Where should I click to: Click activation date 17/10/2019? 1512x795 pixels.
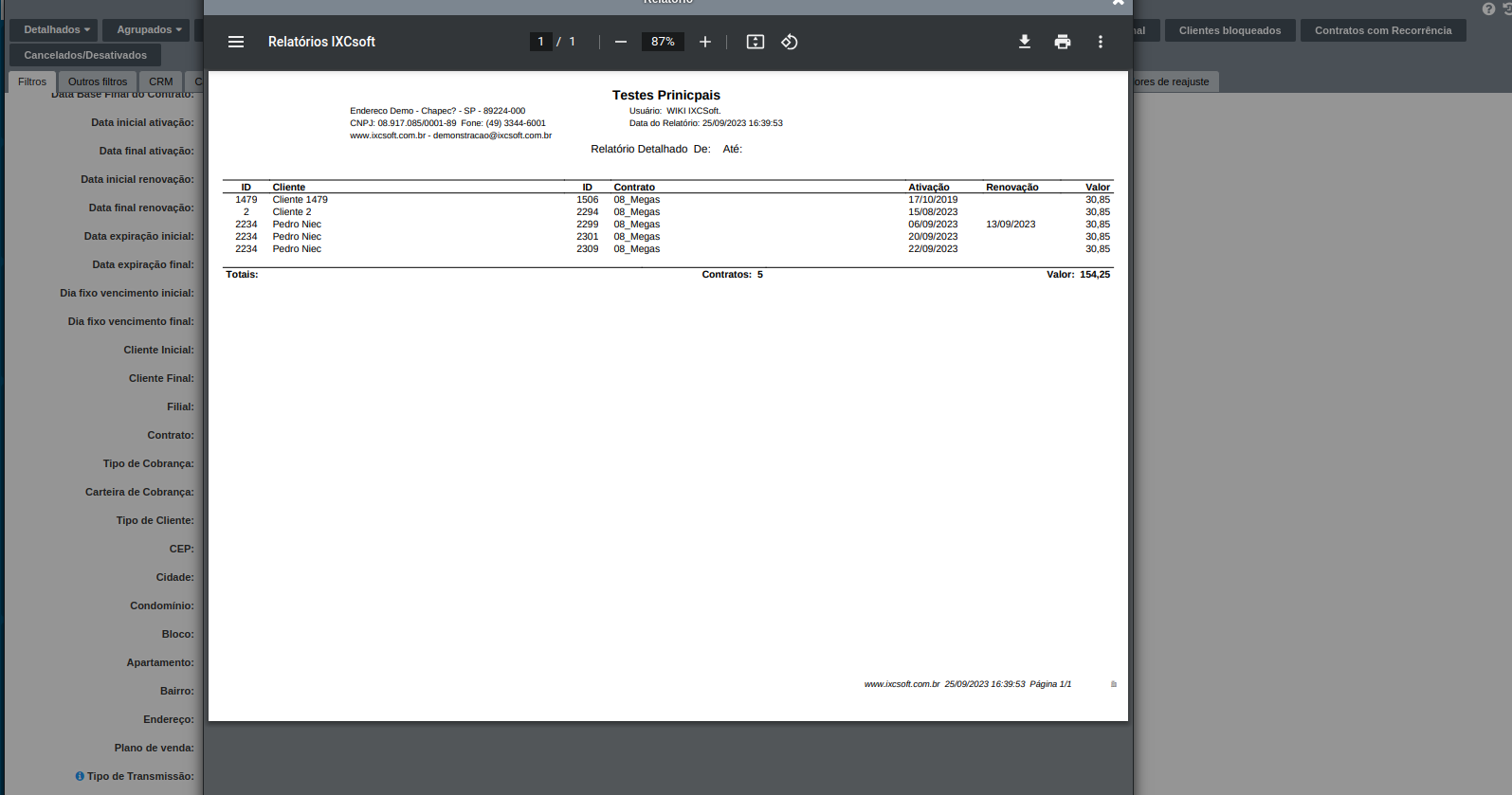pos(933,200)
